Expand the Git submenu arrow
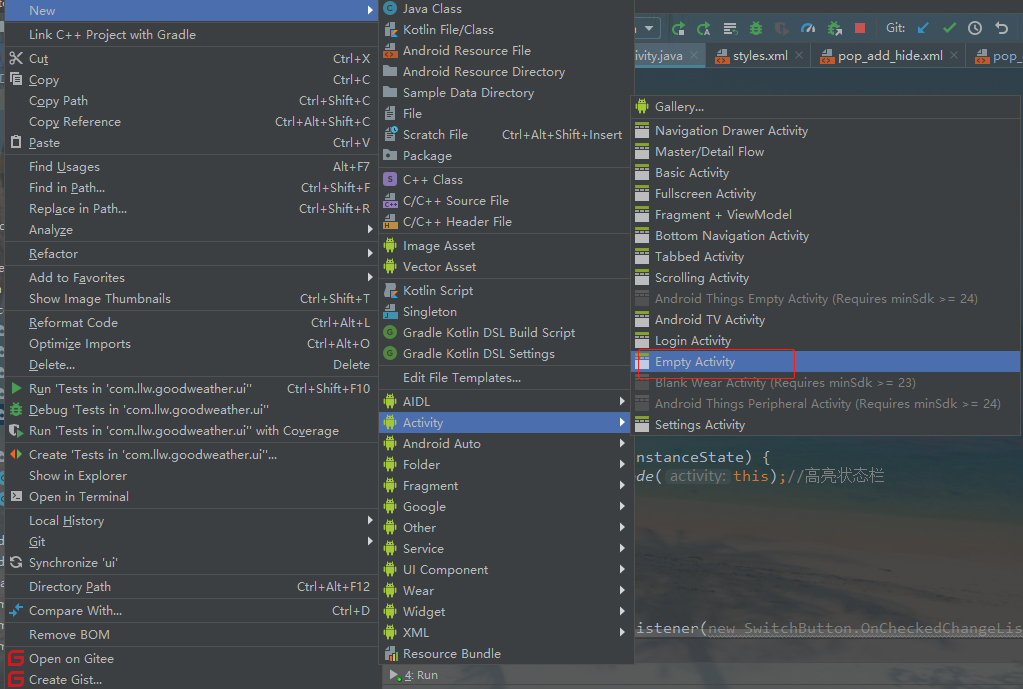 pos(370,542)
